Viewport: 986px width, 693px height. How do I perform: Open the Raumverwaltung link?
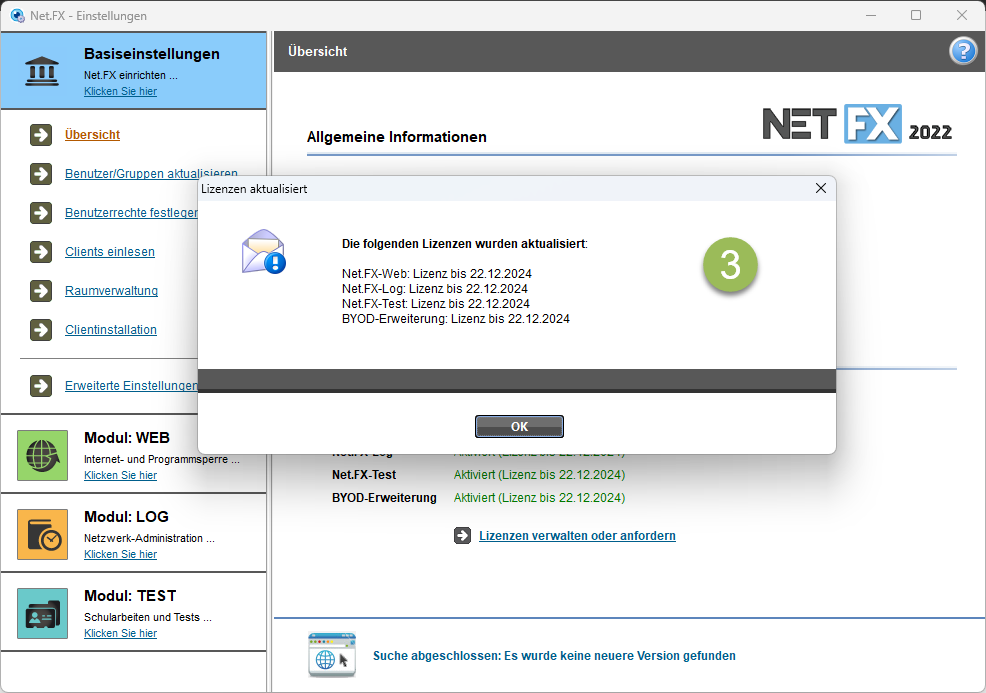[x=111, y=291]
